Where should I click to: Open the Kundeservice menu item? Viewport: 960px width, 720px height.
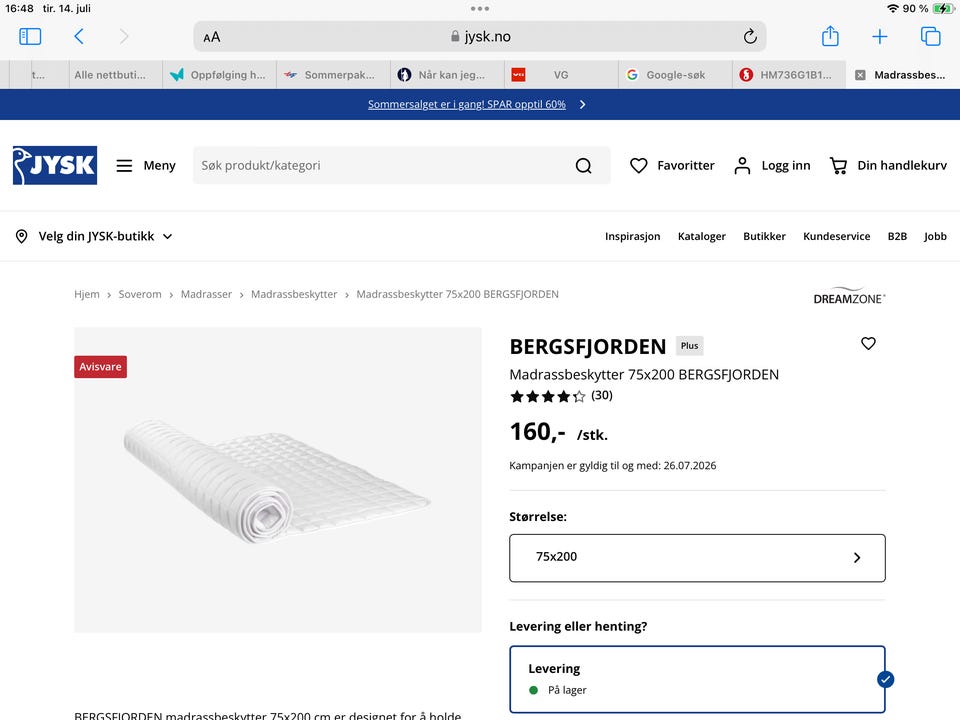click(x=836, y=236)
